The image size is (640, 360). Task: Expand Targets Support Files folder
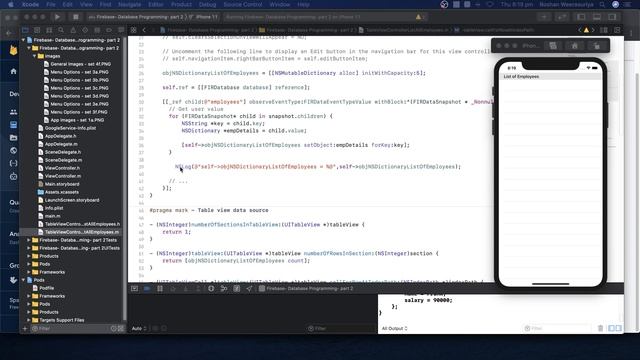point(29,320)
